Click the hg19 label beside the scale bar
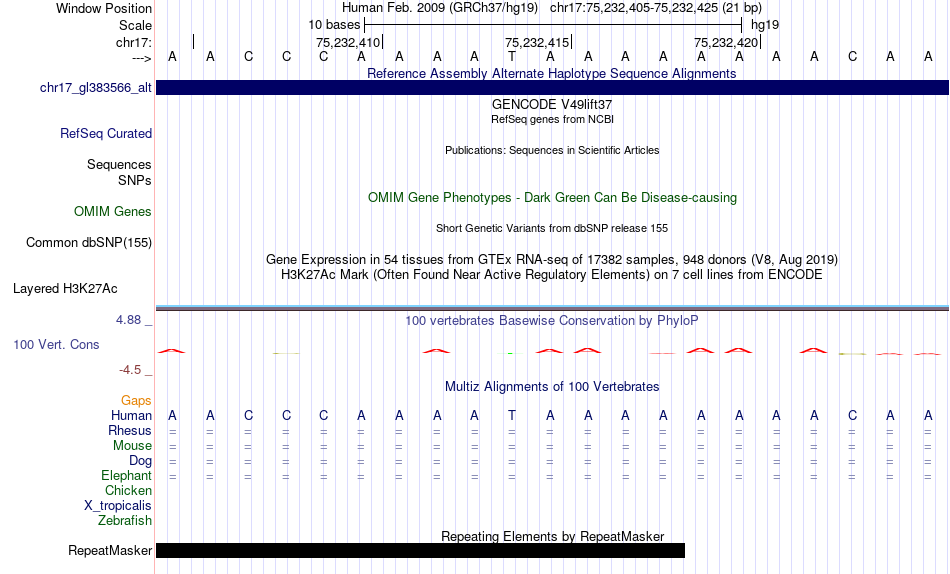950x574 pixels. (765, 25)
